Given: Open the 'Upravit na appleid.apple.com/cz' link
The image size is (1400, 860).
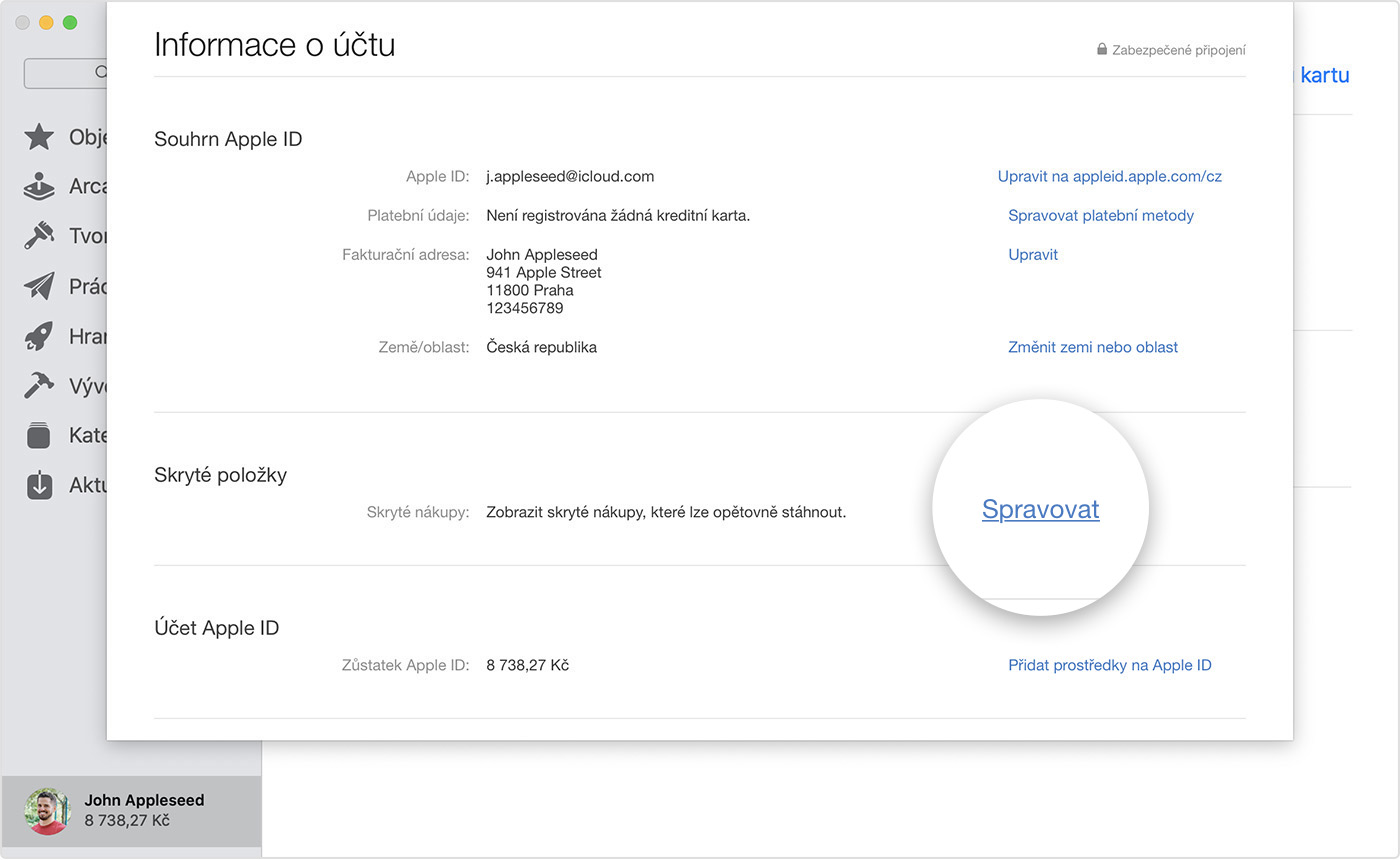Looking at the screenshot, I should [x=1109, y=176].
